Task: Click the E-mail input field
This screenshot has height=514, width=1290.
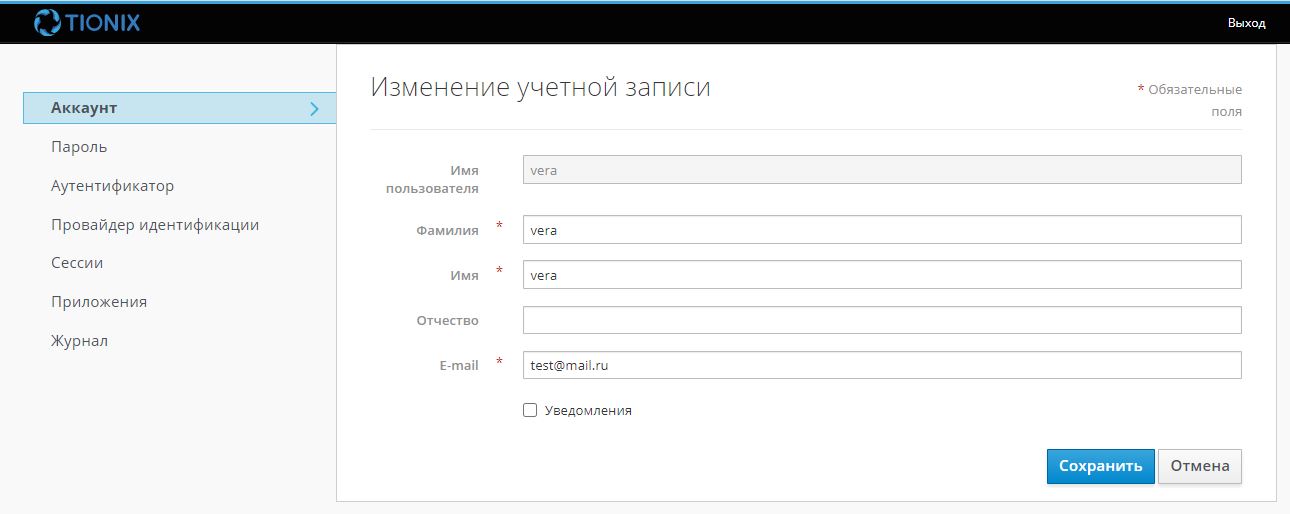Action: click(x=881, y=365)
